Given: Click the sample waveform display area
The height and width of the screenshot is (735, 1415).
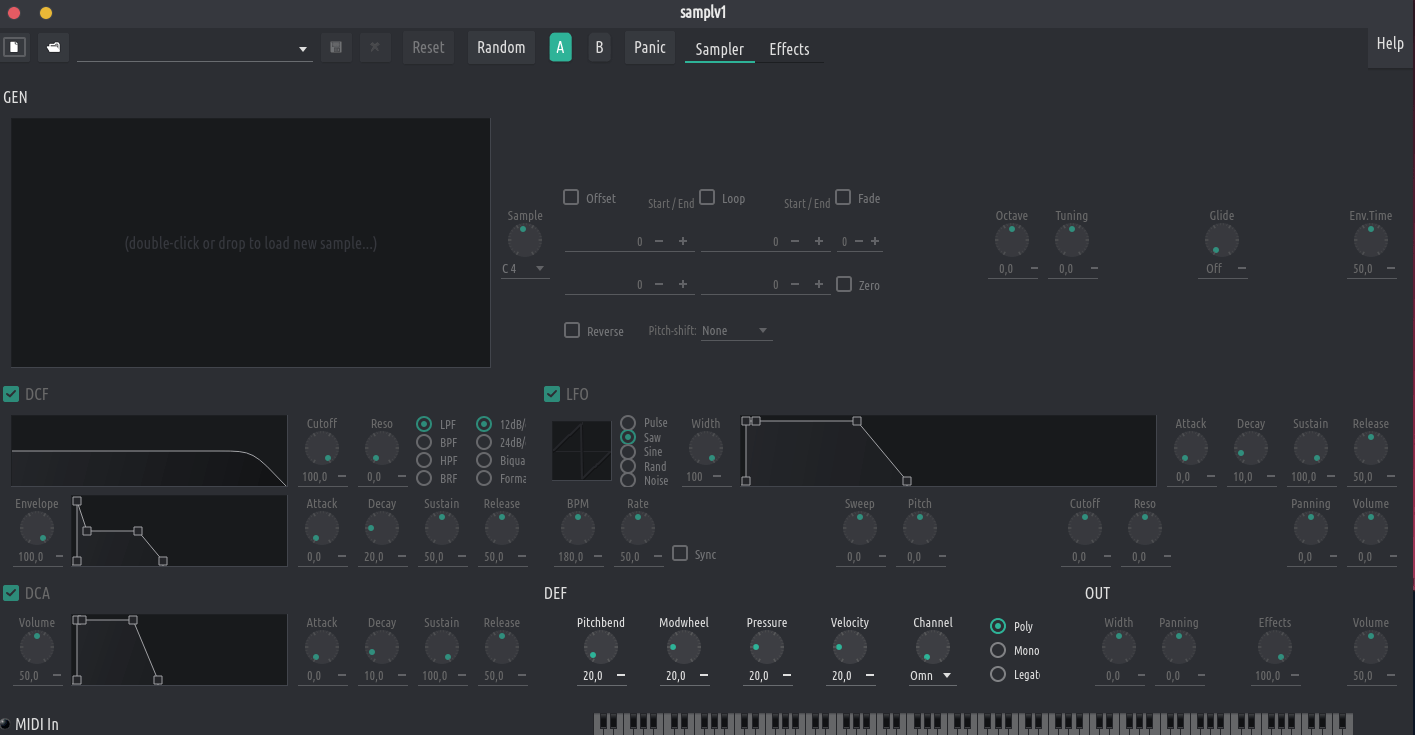Looking at the screenshot, I should pos(250,243).
